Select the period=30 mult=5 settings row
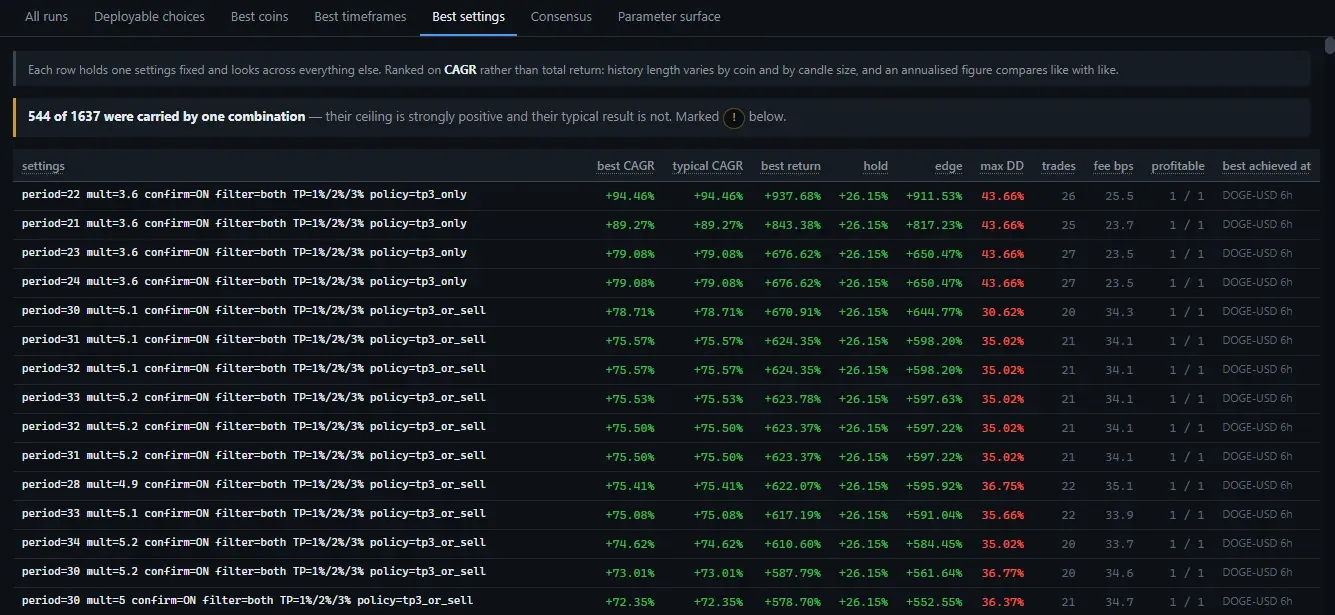 click(666, 602)
